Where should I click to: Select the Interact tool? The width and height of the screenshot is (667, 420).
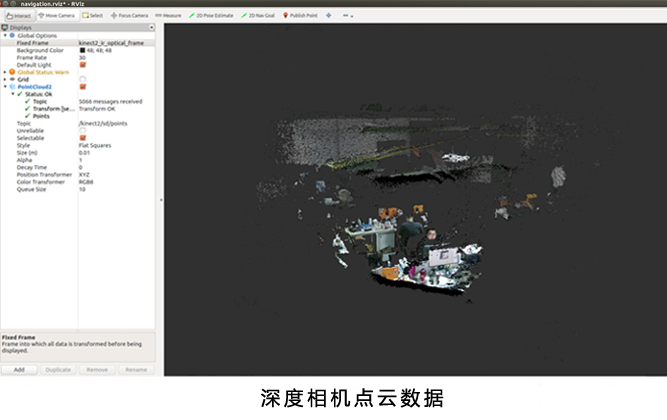(17, 16)
